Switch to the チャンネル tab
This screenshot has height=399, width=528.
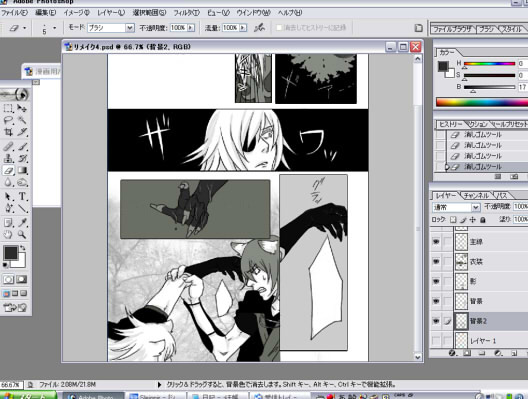pyautogui.click(x=476, y=195)
